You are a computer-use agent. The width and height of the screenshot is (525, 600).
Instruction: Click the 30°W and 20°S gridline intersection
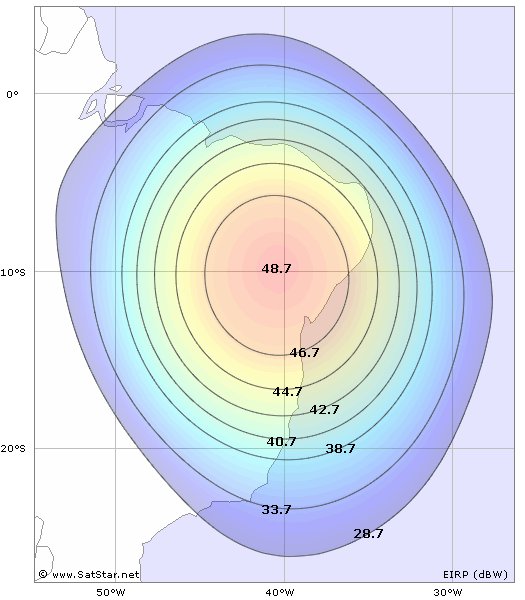[x=453, y=448]
